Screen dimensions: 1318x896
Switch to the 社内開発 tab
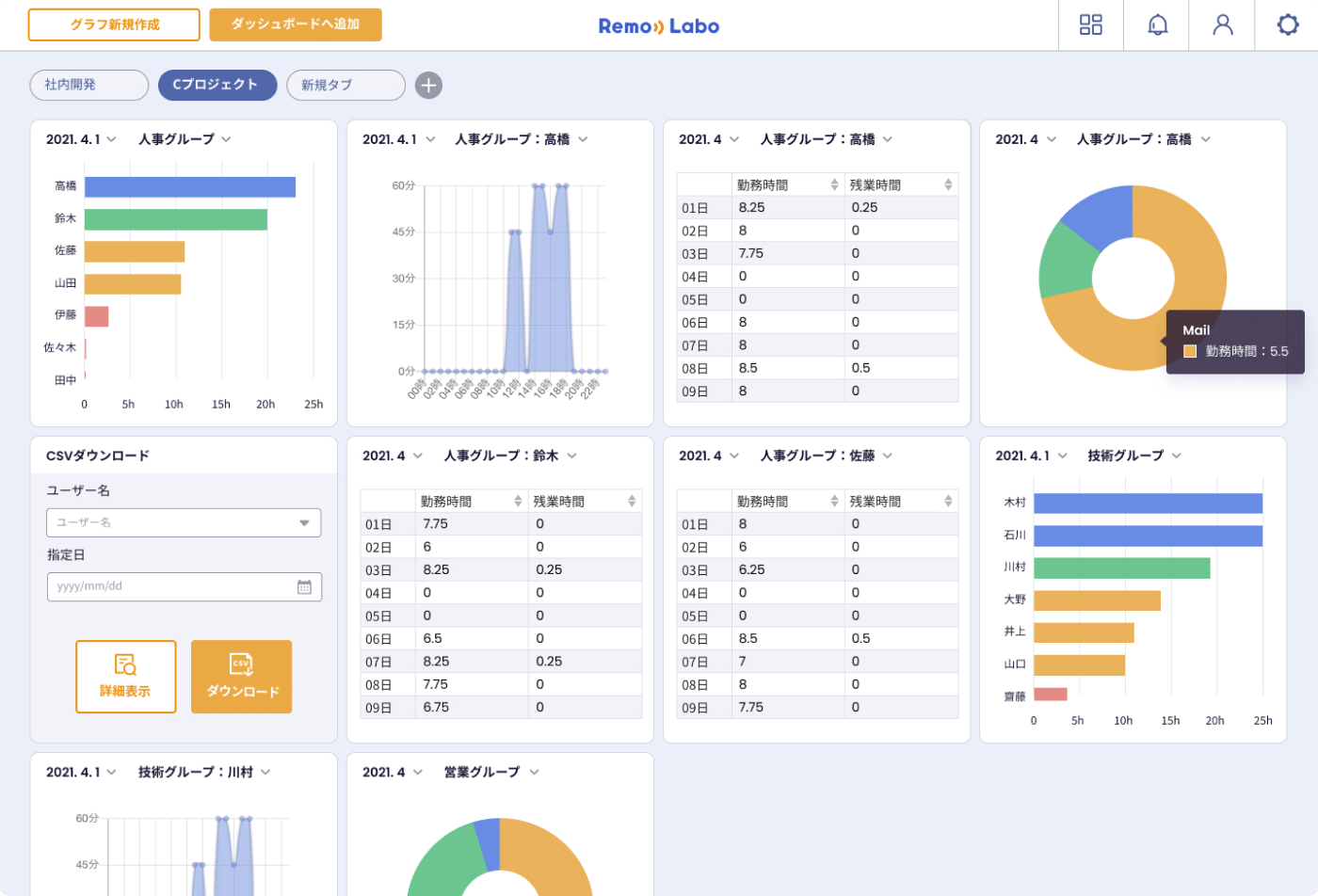click(88, 85)
